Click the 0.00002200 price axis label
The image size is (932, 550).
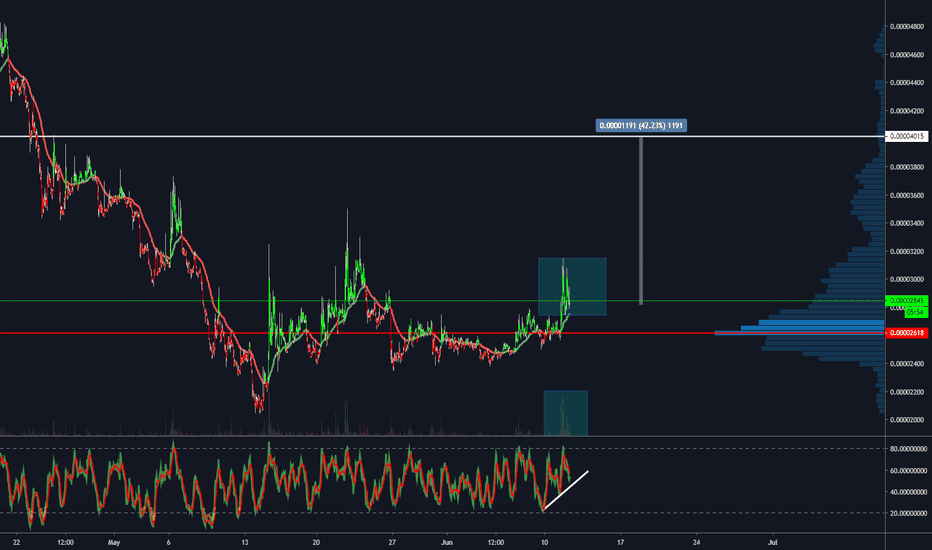click(907, 392)
